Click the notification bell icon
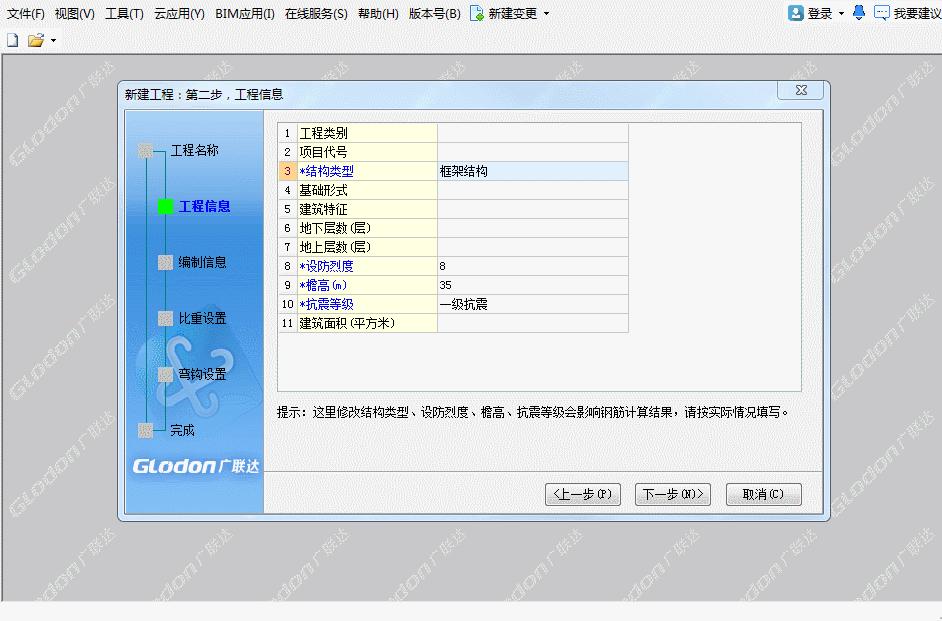 pos(859,13)
